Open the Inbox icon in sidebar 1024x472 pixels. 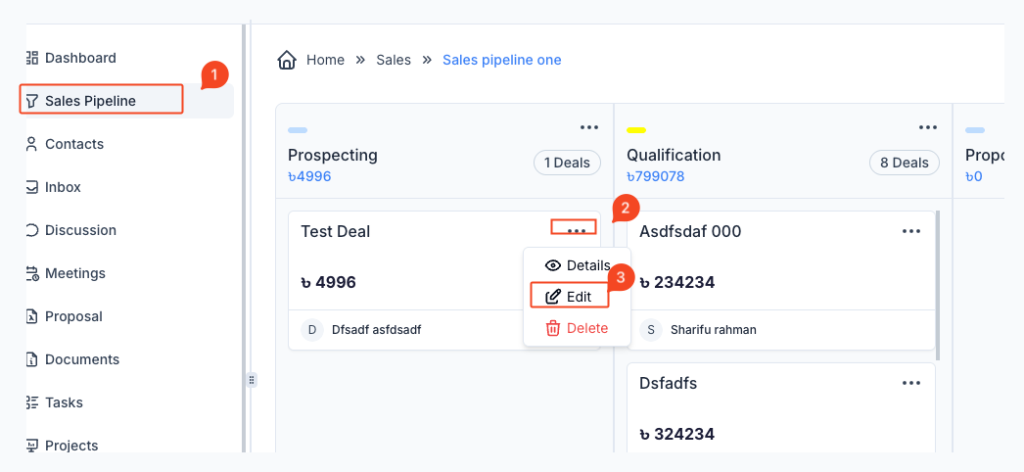[32, 187]
